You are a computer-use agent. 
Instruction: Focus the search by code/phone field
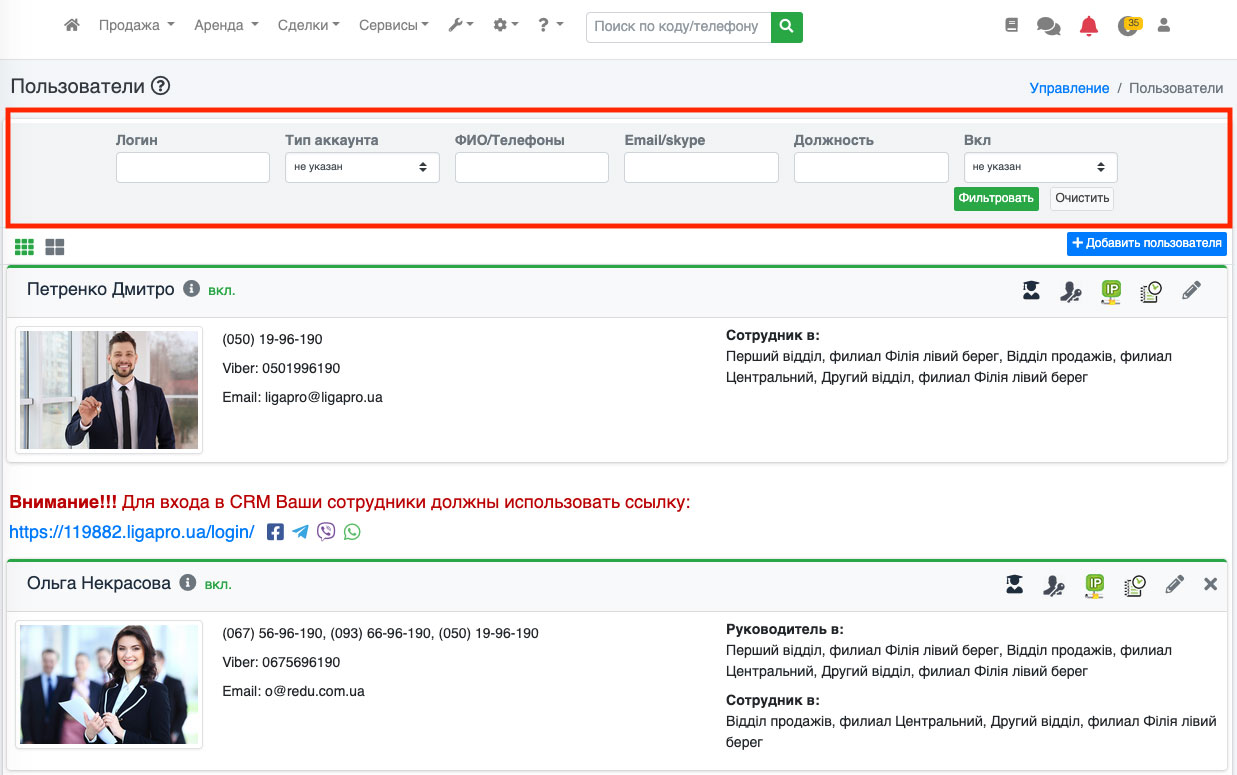tap(679, 27)
